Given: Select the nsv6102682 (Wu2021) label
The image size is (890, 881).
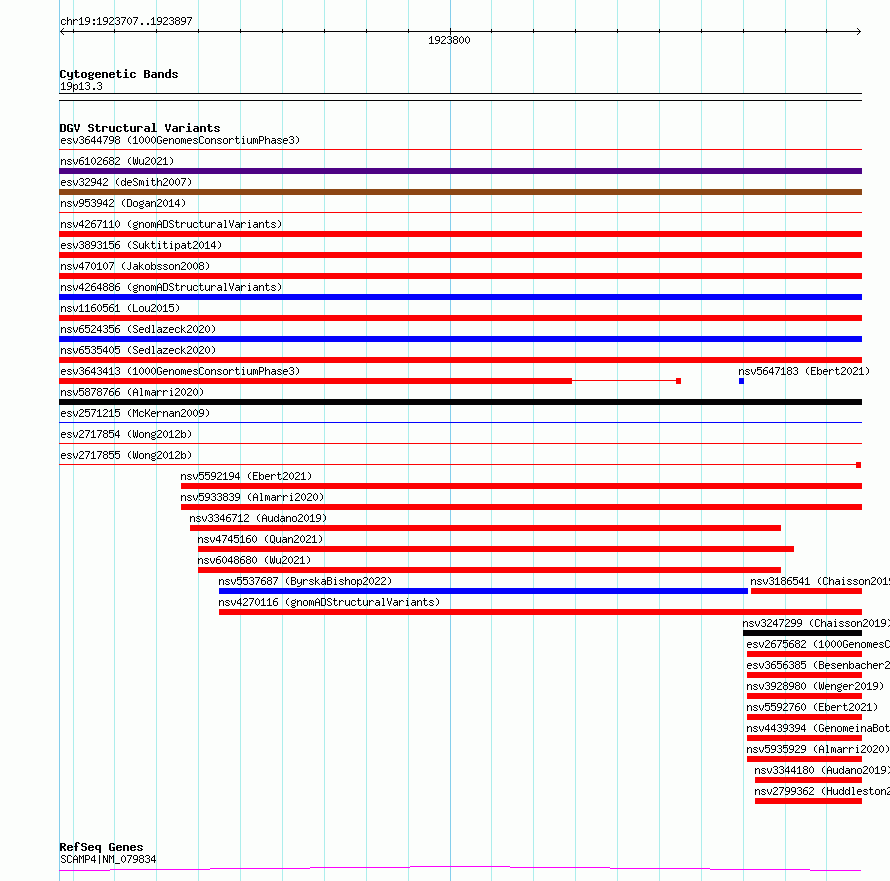Looking at the screenshot, I should (117, 161).
